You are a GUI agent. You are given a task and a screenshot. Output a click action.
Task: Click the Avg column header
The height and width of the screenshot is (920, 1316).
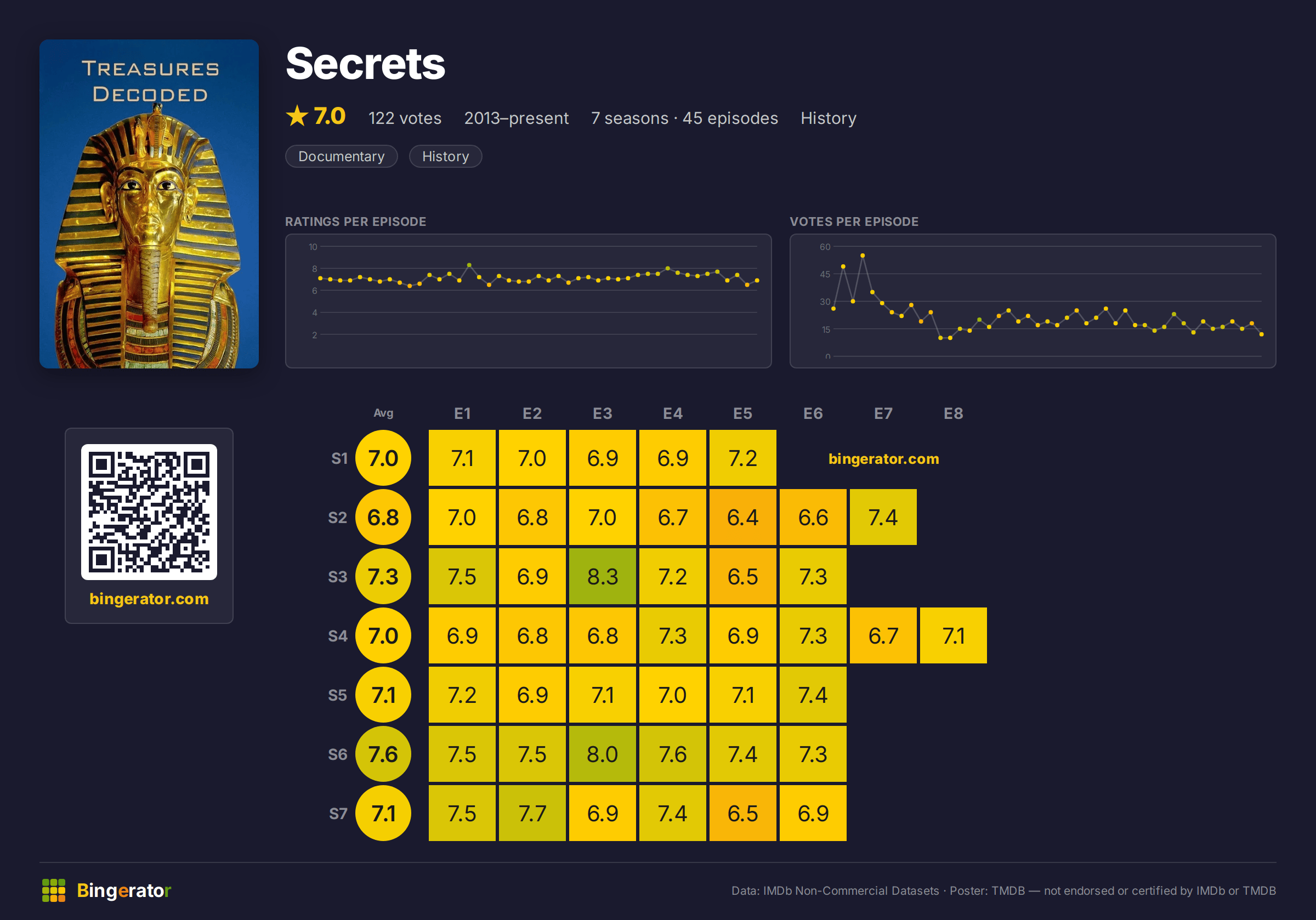tap(383, 413)
